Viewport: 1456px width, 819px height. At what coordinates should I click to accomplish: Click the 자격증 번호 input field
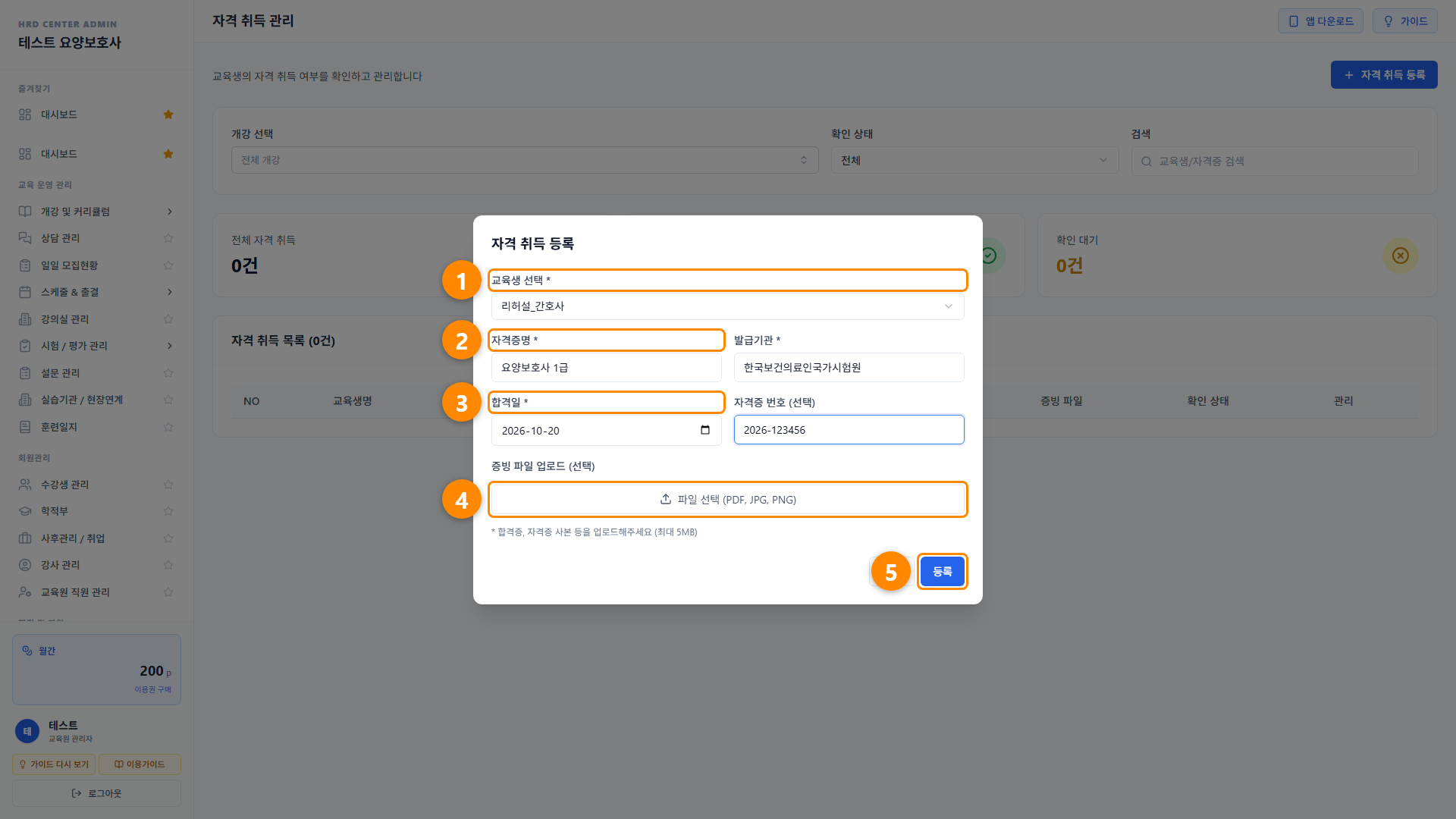click(849, 430)
